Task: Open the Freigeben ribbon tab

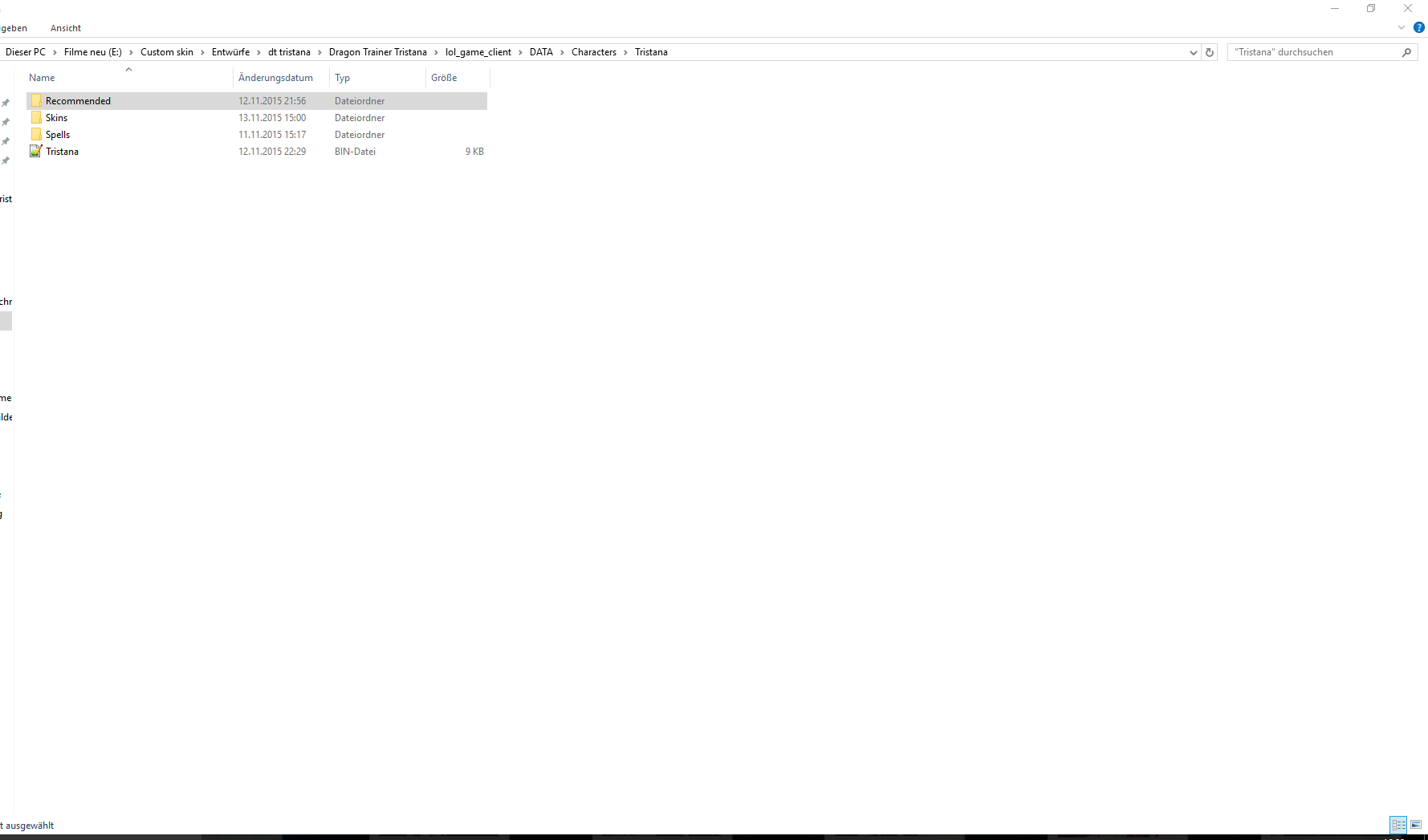Action: 13,28
